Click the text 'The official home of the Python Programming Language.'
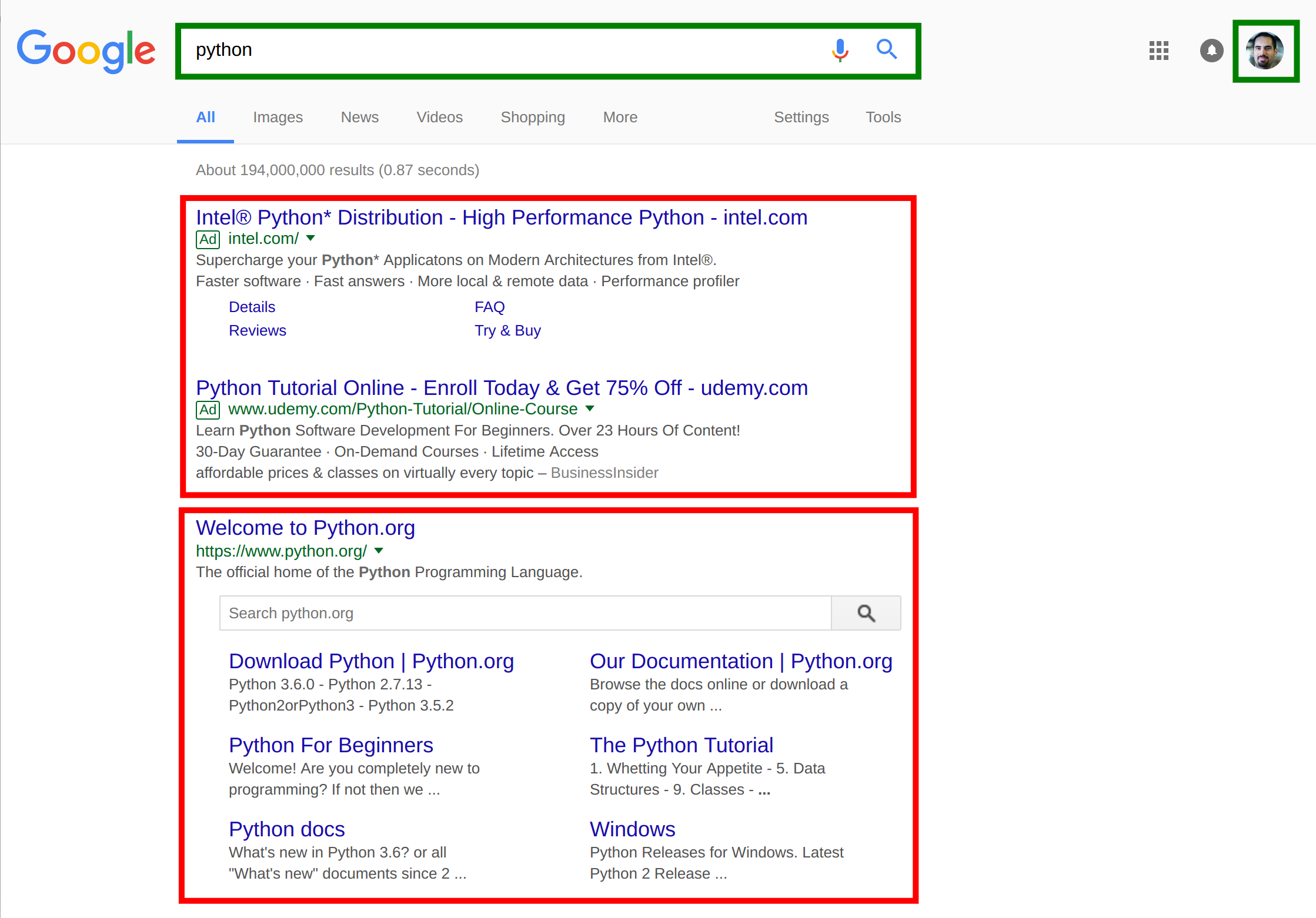 pos(389,572)
